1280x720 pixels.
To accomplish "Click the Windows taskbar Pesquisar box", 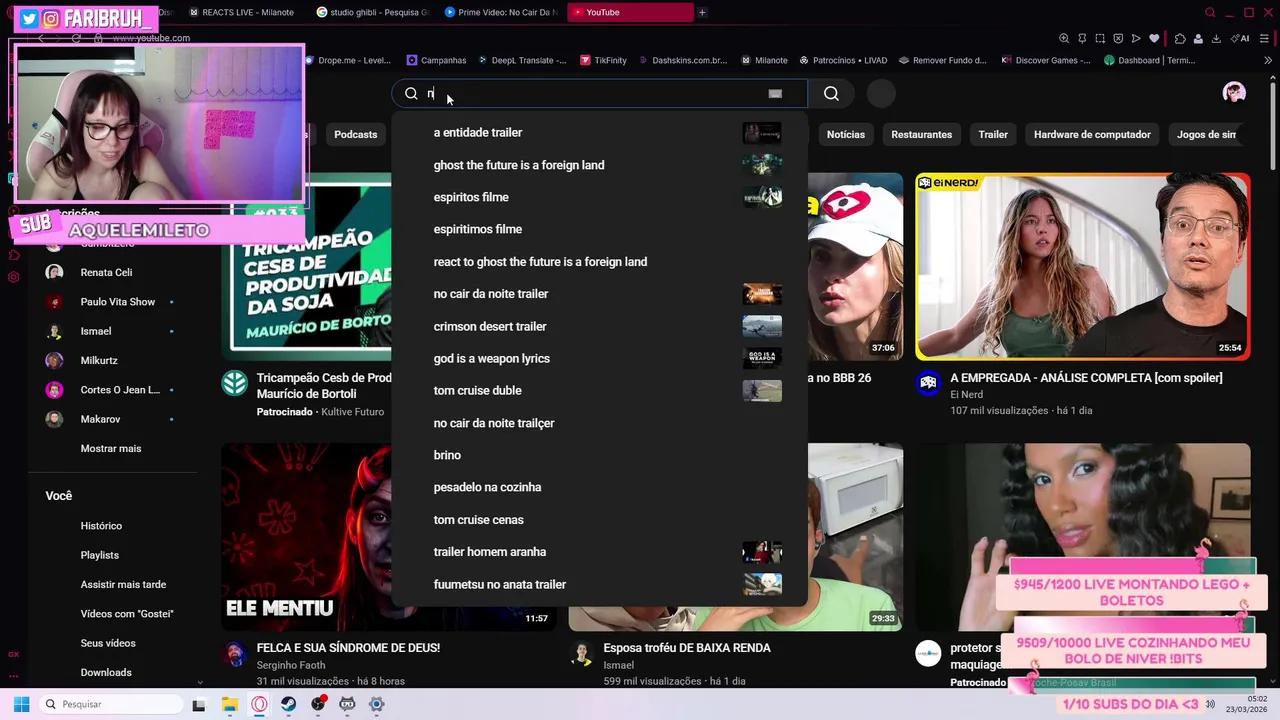I will click(111, 704).
